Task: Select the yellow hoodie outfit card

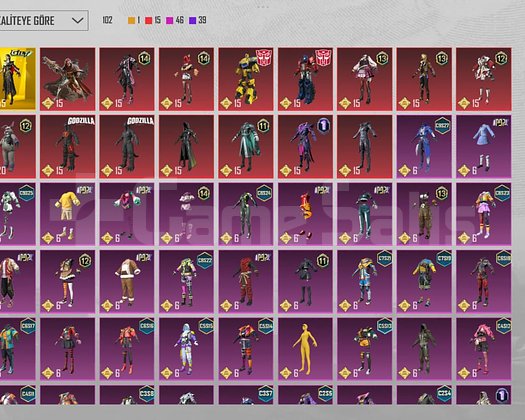Action: click(x=68, y=214)
